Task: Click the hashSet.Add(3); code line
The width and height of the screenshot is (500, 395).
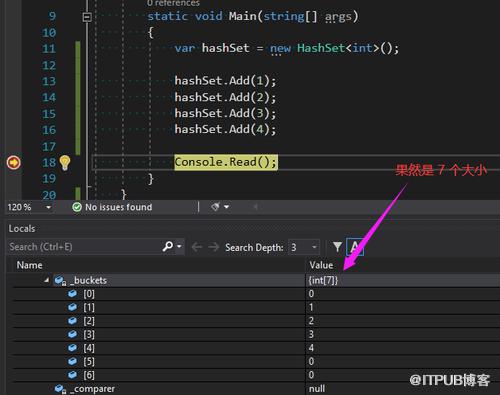Action: 225,114
